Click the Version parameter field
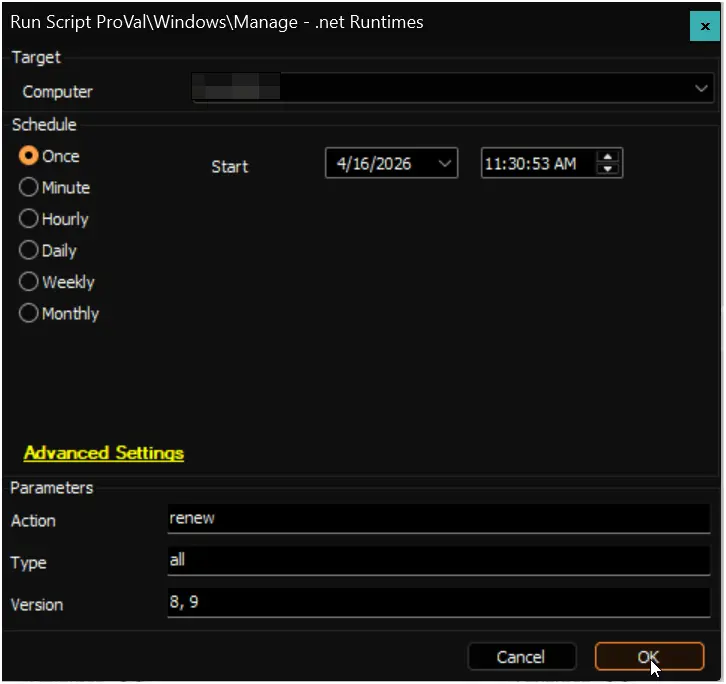 [438, 602]
